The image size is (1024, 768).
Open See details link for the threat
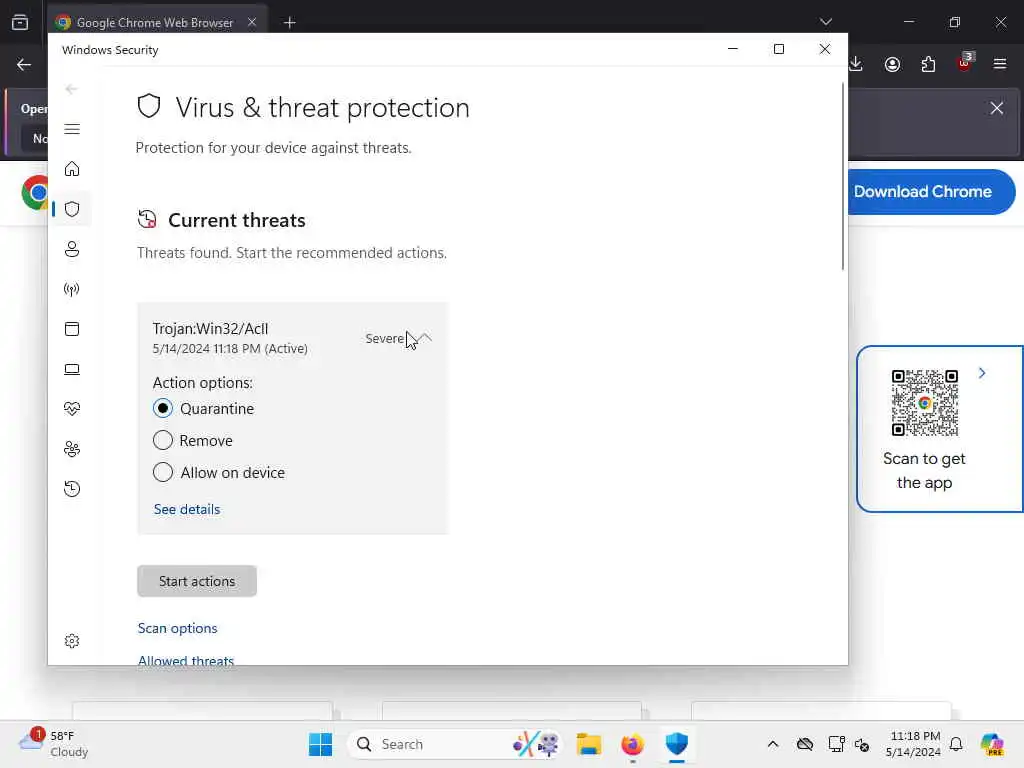point(187,509)
